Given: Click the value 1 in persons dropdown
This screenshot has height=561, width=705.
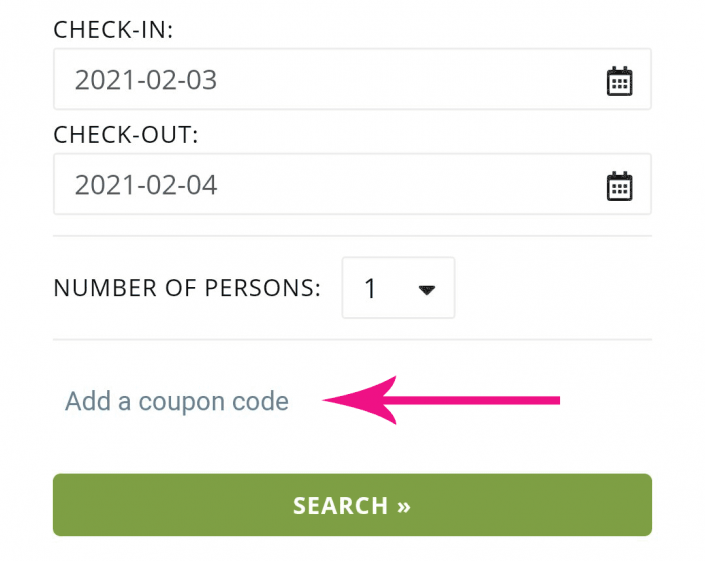Looking at the screenshot, I should [x=370, y=289].
